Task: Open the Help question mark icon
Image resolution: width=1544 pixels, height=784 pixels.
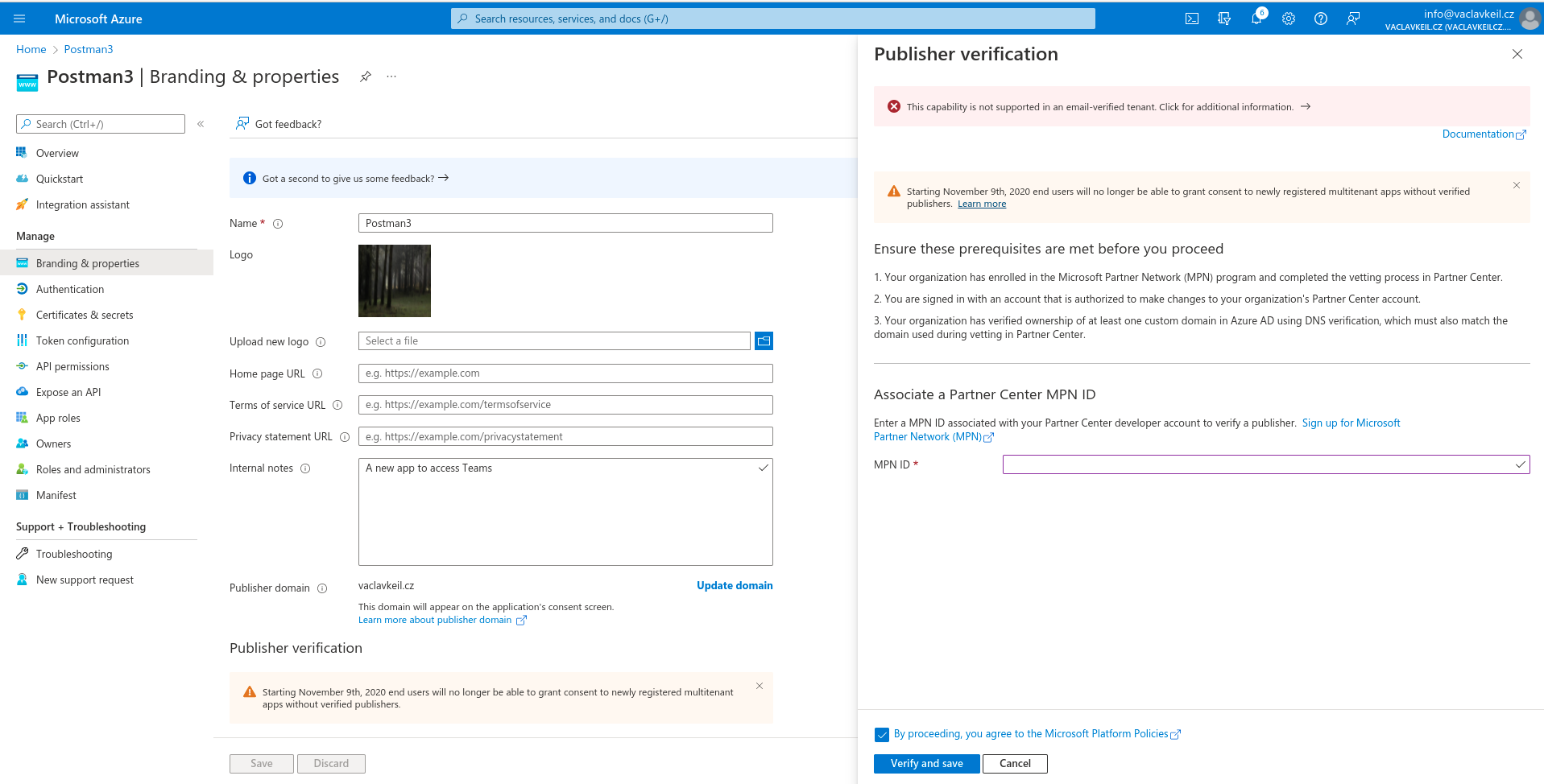Action: 1321,19
